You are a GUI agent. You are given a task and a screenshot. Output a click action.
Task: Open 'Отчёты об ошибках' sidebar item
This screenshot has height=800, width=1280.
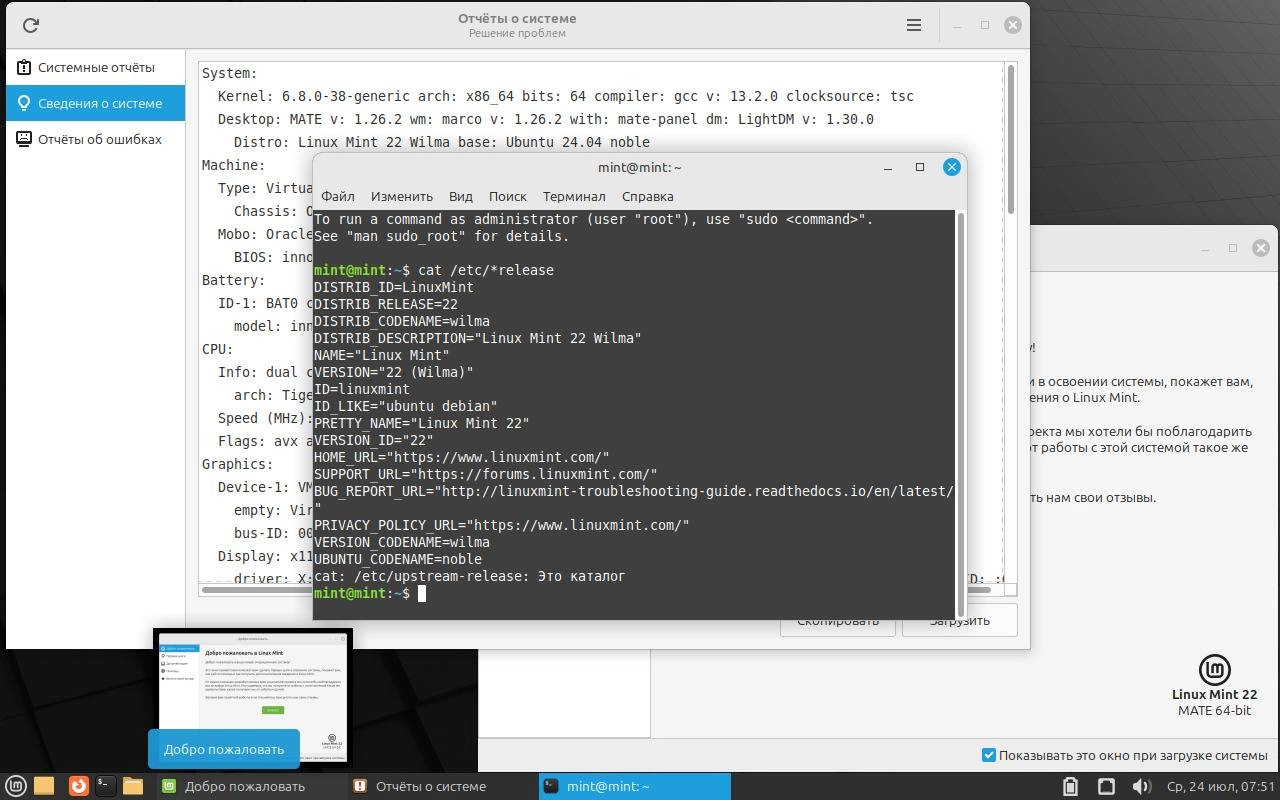[95, 139]
